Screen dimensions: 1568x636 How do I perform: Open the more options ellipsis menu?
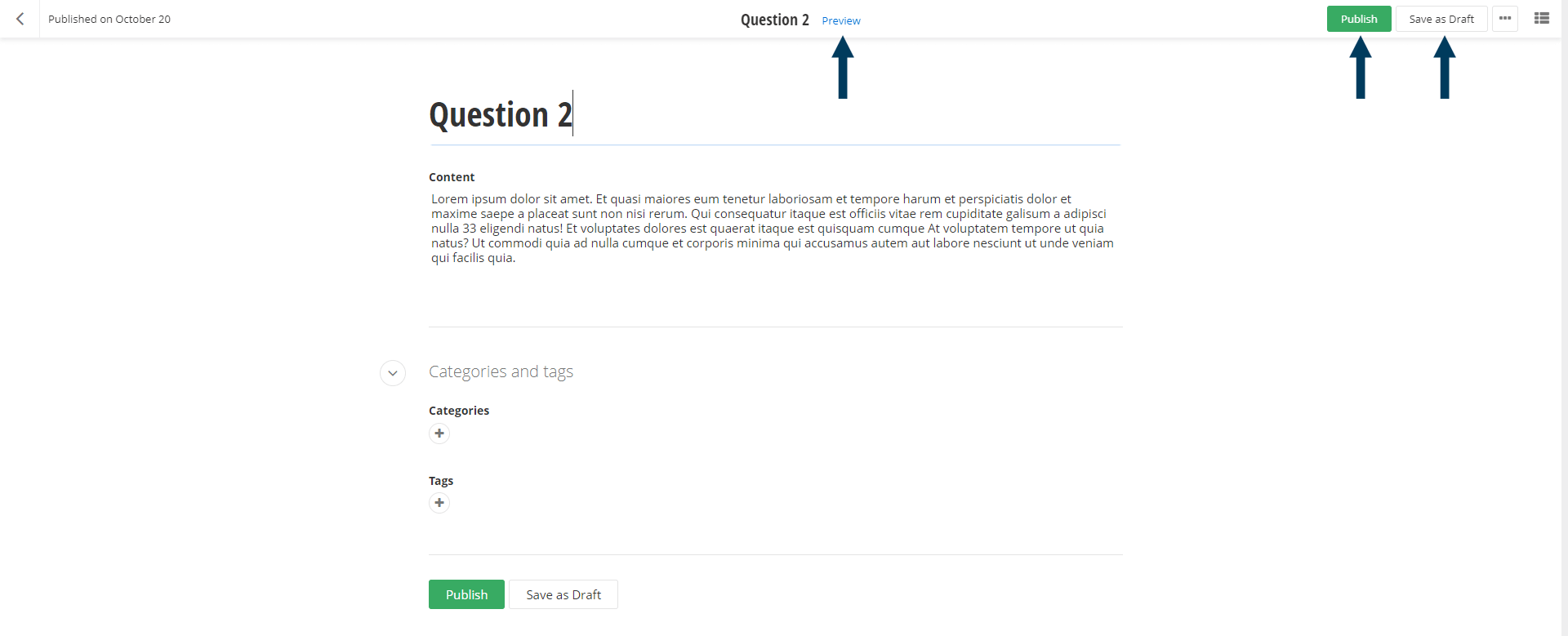[1504, 19]
